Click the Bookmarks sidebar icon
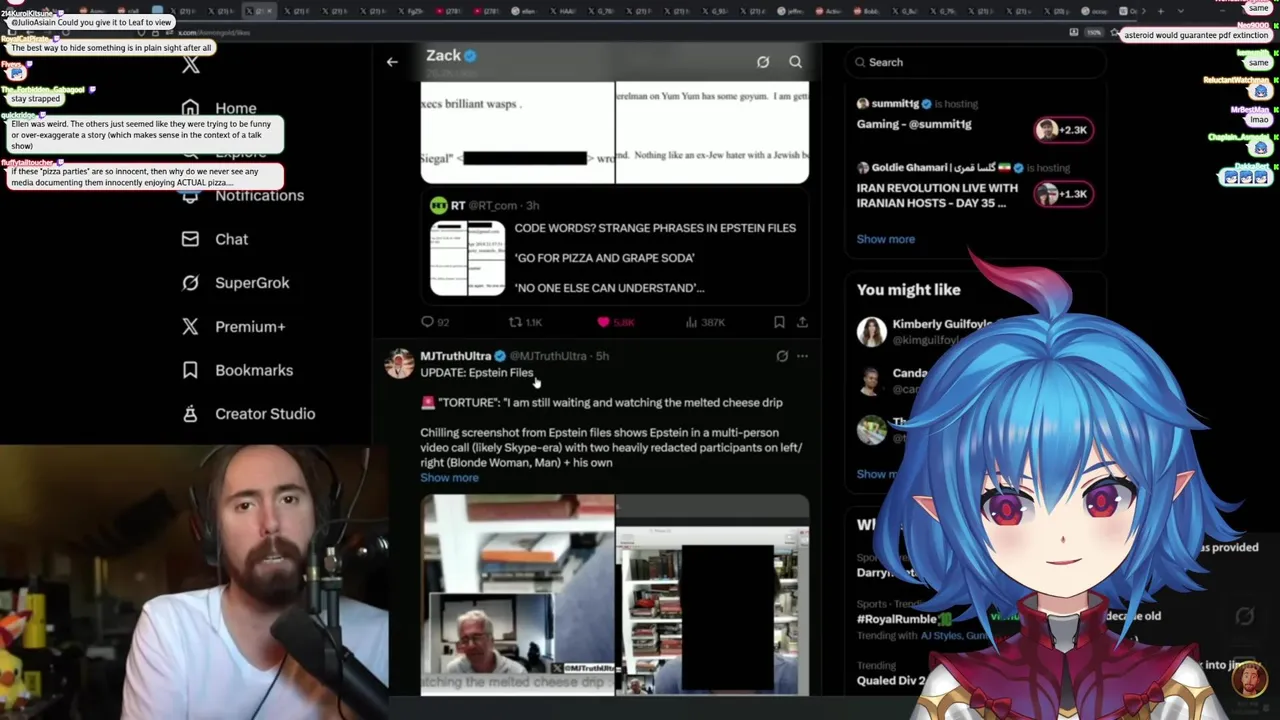This screenshot has height=720, width=1280. (x=190, y=370)
